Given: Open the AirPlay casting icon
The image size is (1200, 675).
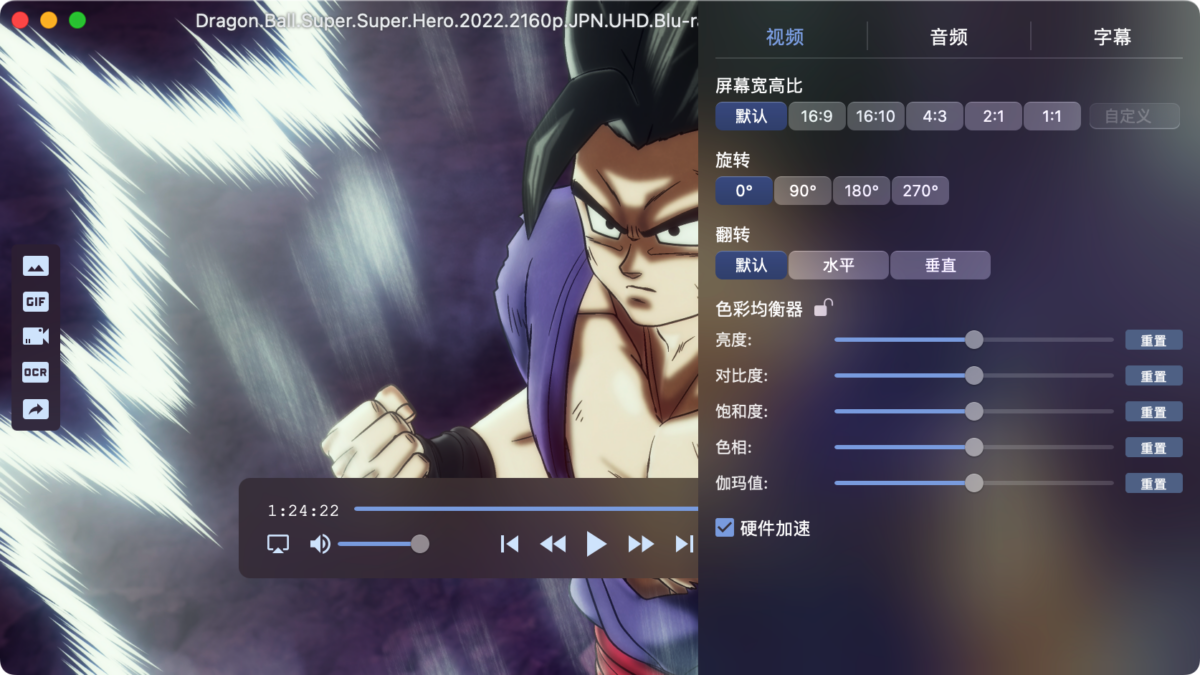Looking at the screenshot, I should [278, 544].
